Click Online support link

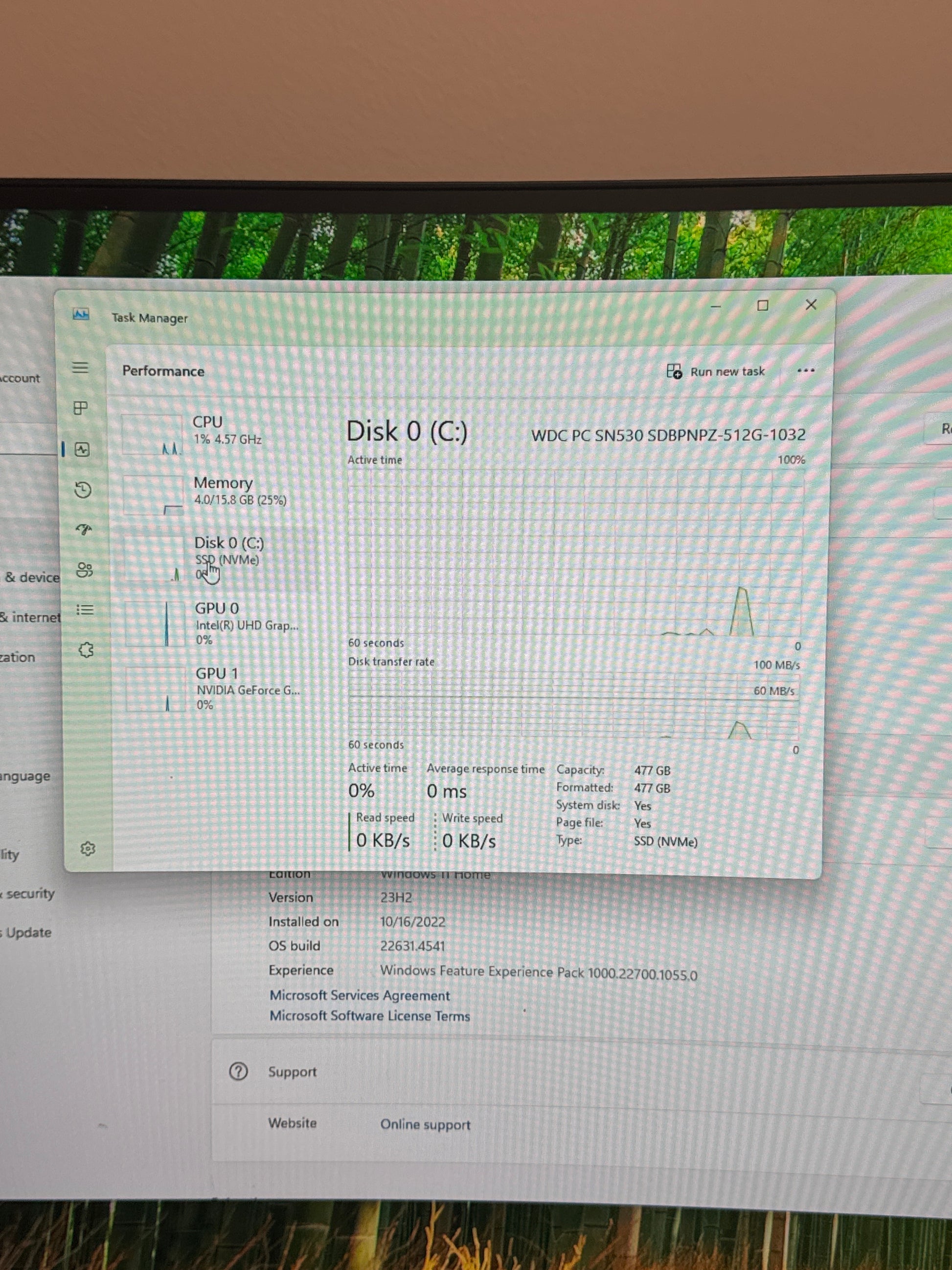425,1124
